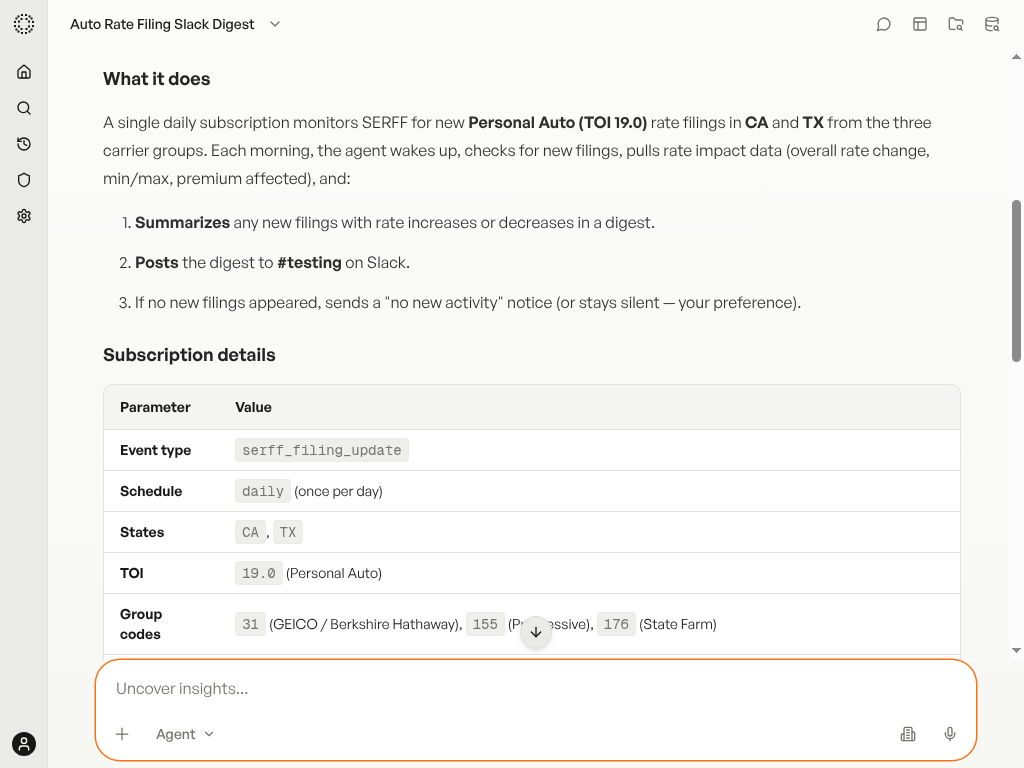Jump to bottom with down-arrow button

[536, 632]
